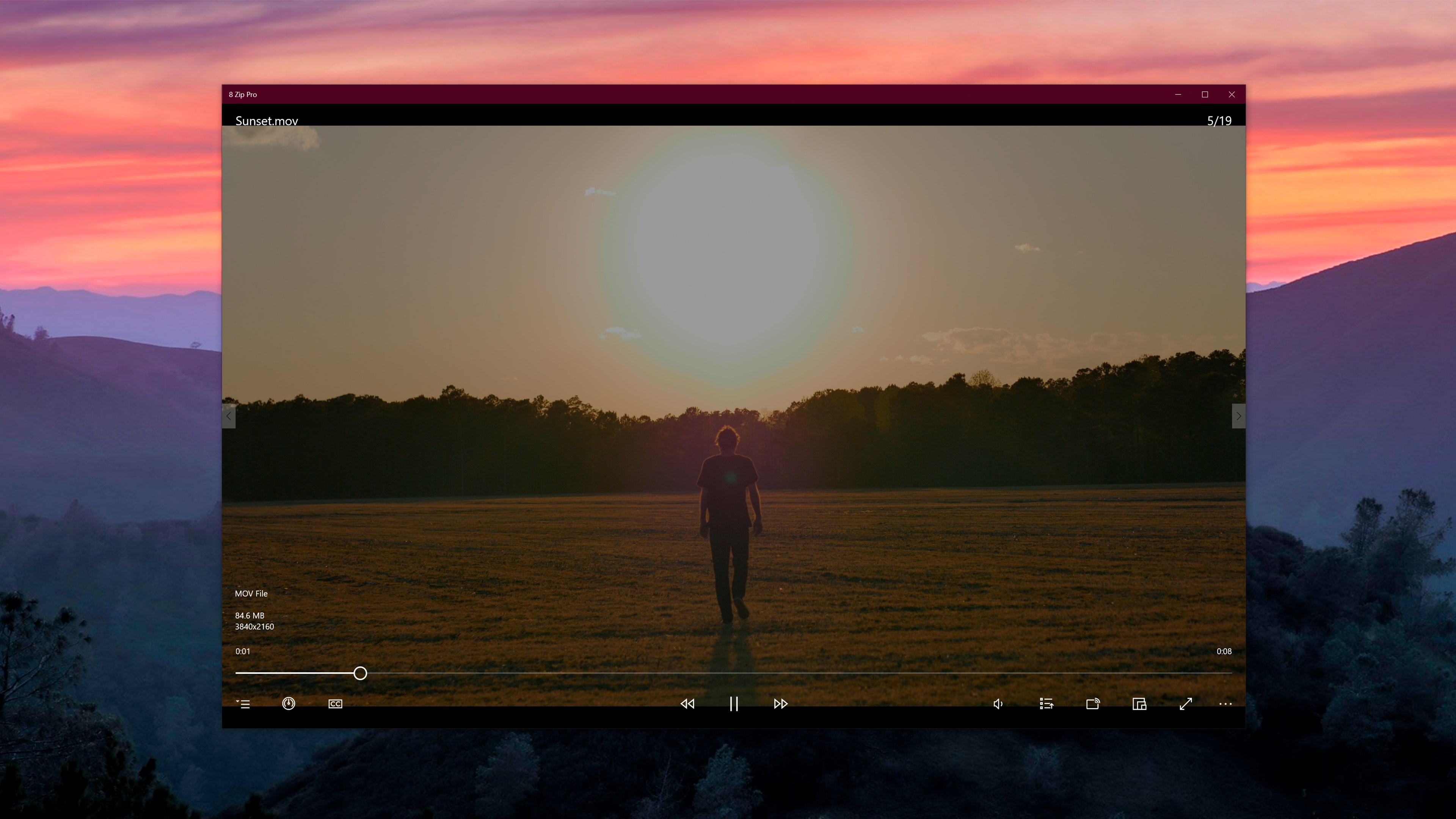This screenshot has height=819, width=1456.
Task: Click the 0:08 duration label
Action: [1224, 651]
